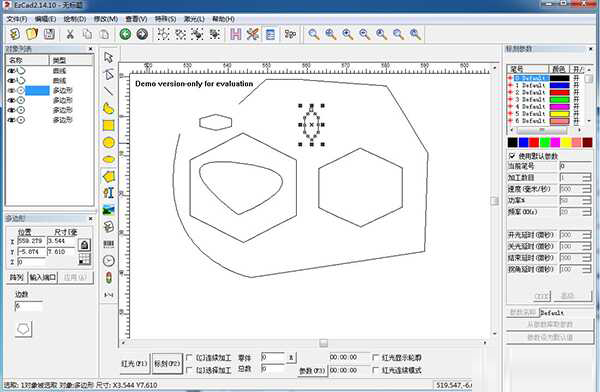Click the 标刻(F2) mark button
This screenshot has height=392, width=600.
167,364
